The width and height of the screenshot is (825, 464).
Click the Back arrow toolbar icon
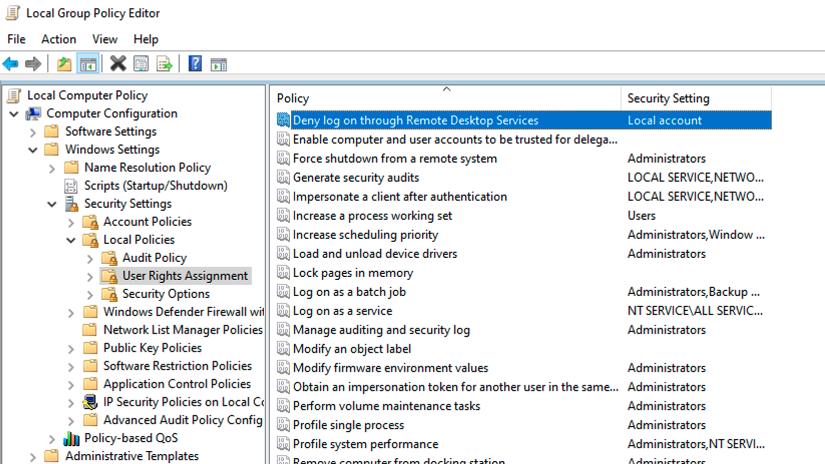pos(11,64)
